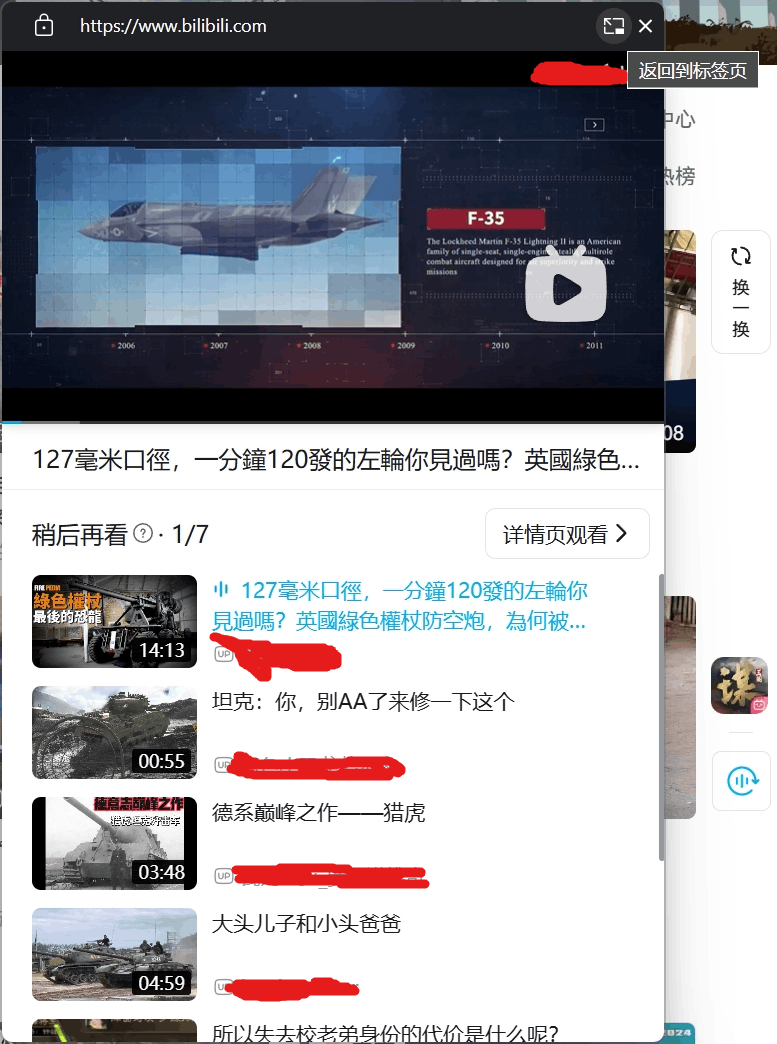Click the 1/7 playlist counter

point(190,534)
